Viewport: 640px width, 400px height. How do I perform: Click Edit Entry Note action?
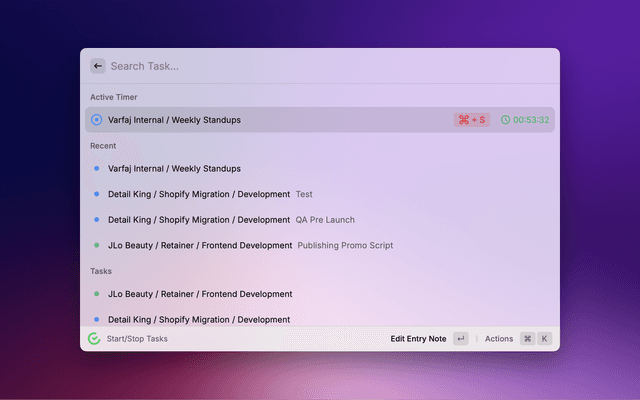tap(418, 339)
